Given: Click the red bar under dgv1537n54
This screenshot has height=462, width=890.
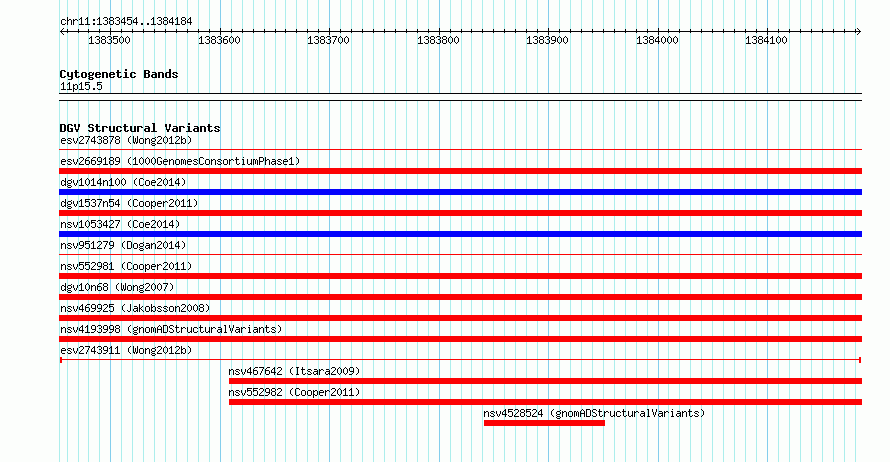Looking at the screenshot, I should point(460,213).
